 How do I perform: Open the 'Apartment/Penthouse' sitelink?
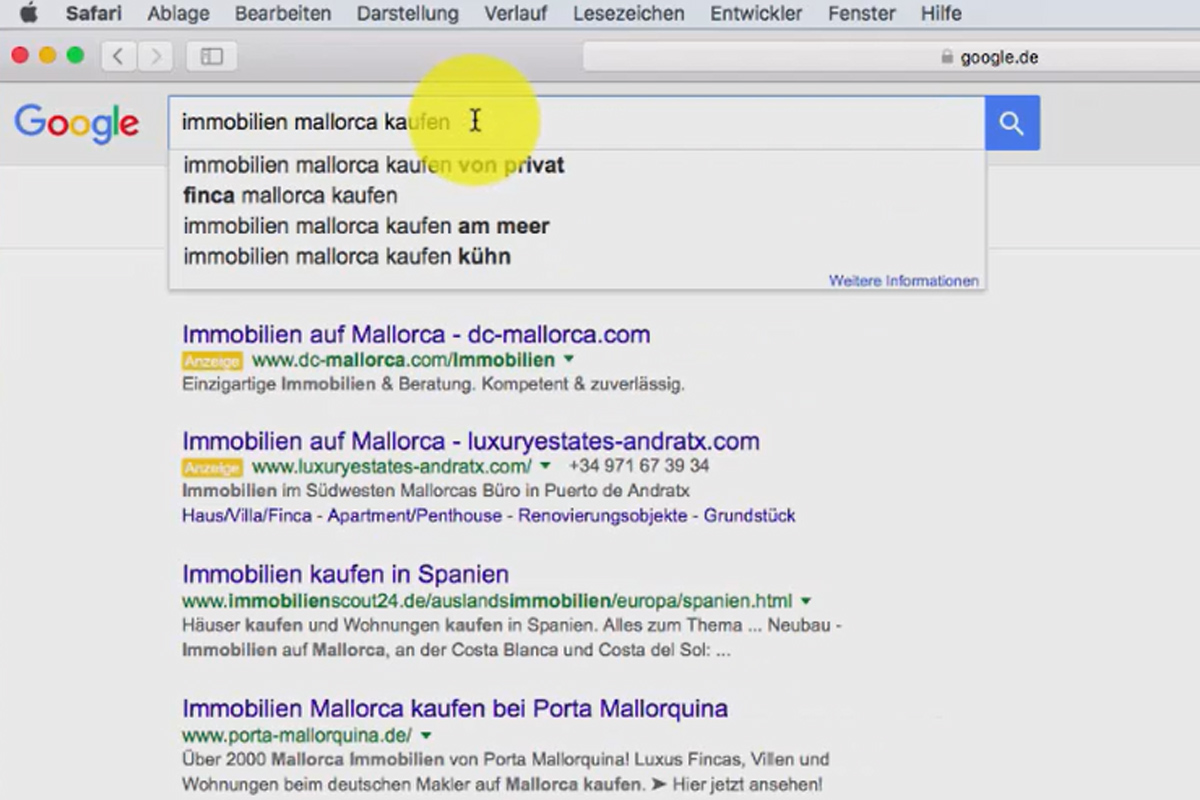(x=415, y=516)
